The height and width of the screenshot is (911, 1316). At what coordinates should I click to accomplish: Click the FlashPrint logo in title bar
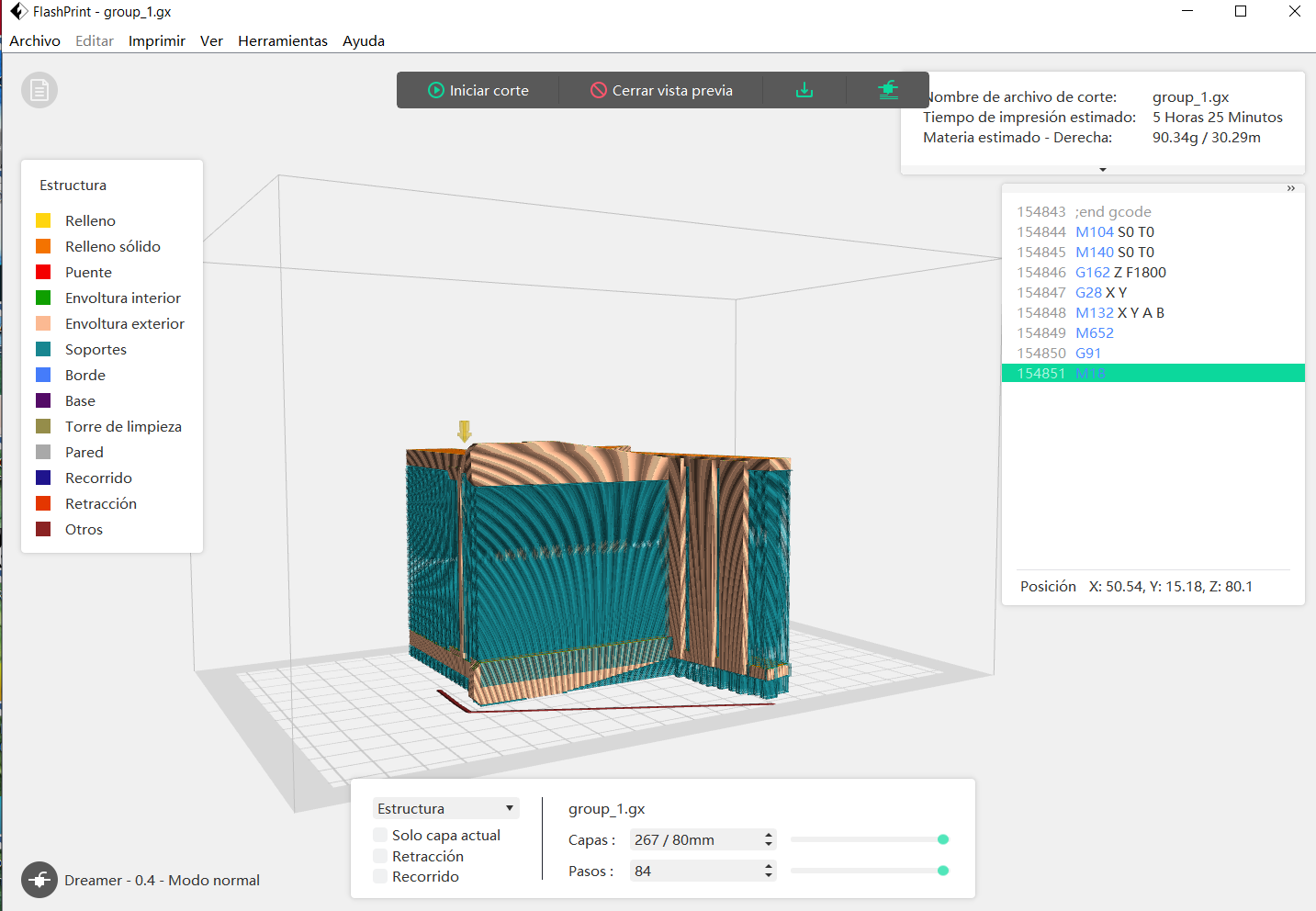17,12
